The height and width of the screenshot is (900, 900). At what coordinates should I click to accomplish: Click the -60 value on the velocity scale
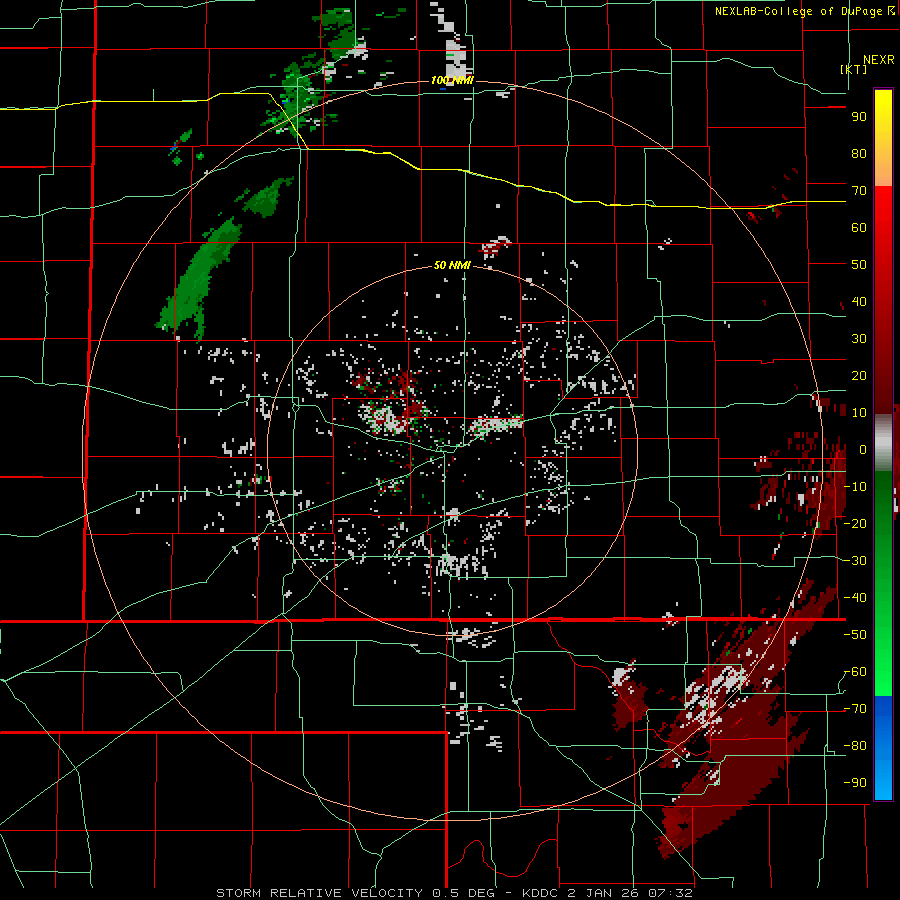(x=855, y=672)
